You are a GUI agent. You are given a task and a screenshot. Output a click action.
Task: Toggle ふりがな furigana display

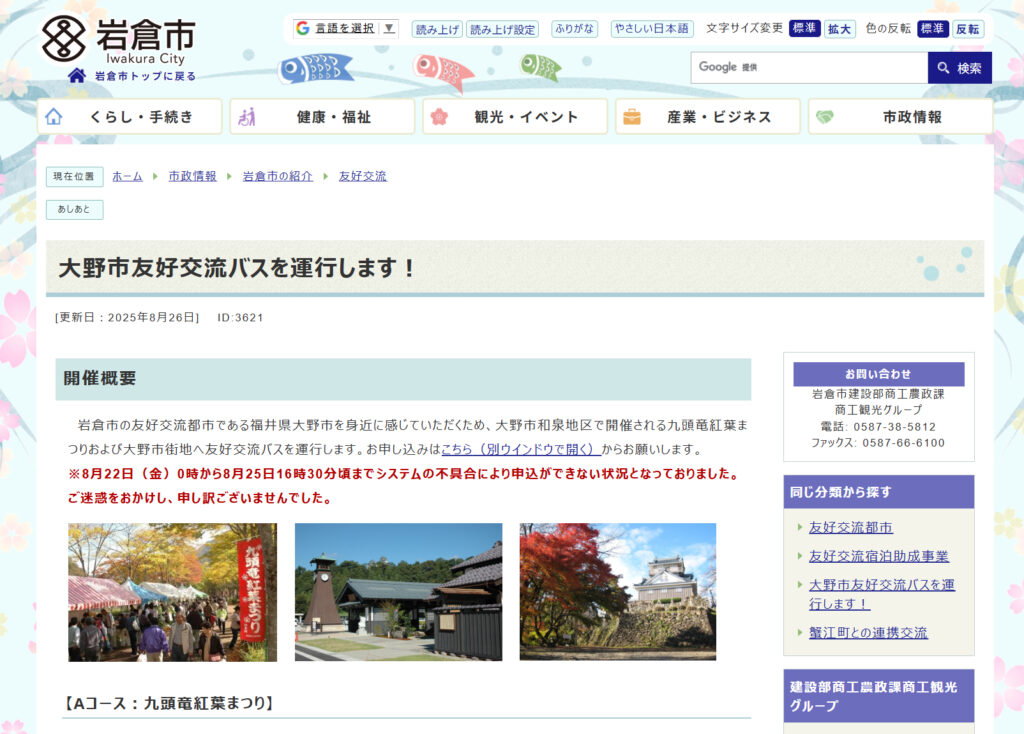click(x=574, y=29)
